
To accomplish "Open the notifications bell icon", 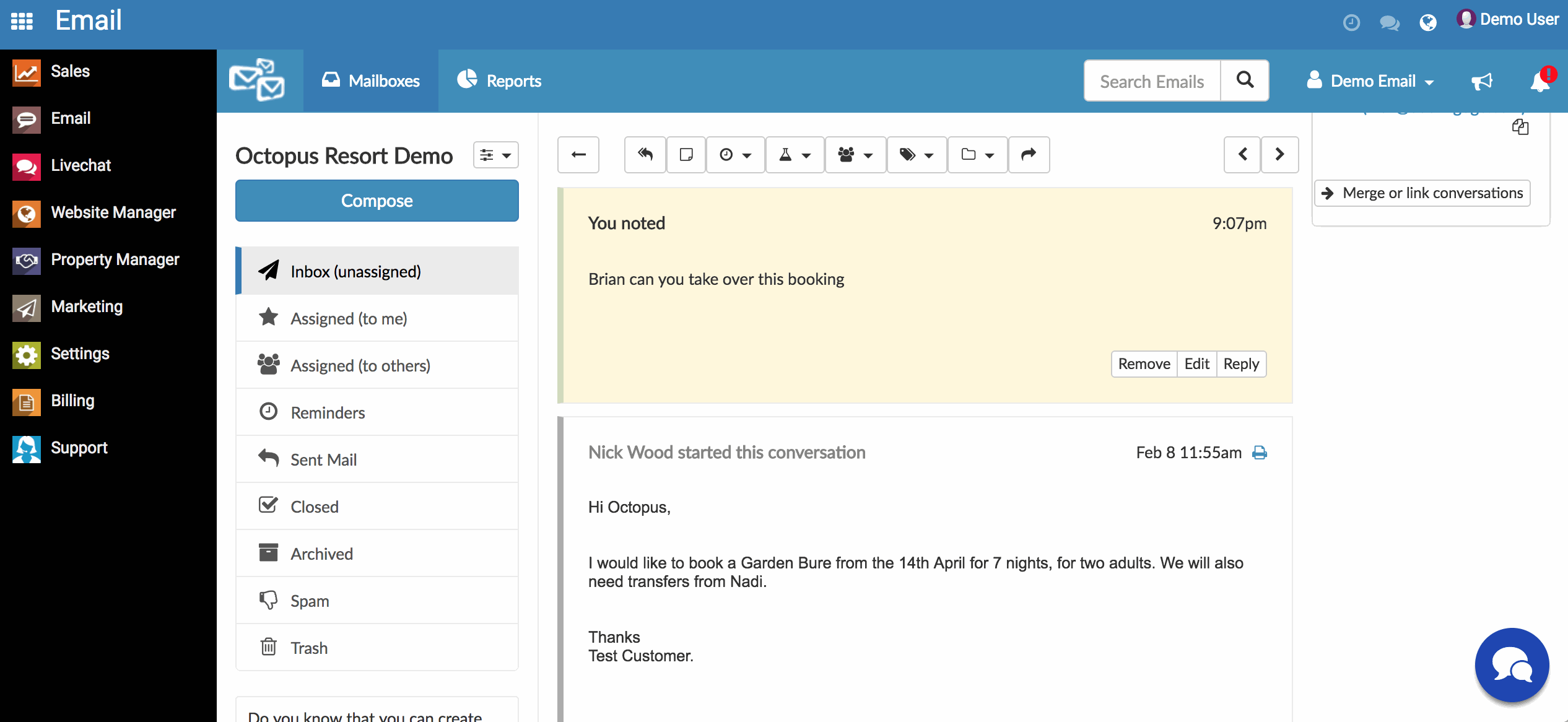I will click(x=1540, y=81).
